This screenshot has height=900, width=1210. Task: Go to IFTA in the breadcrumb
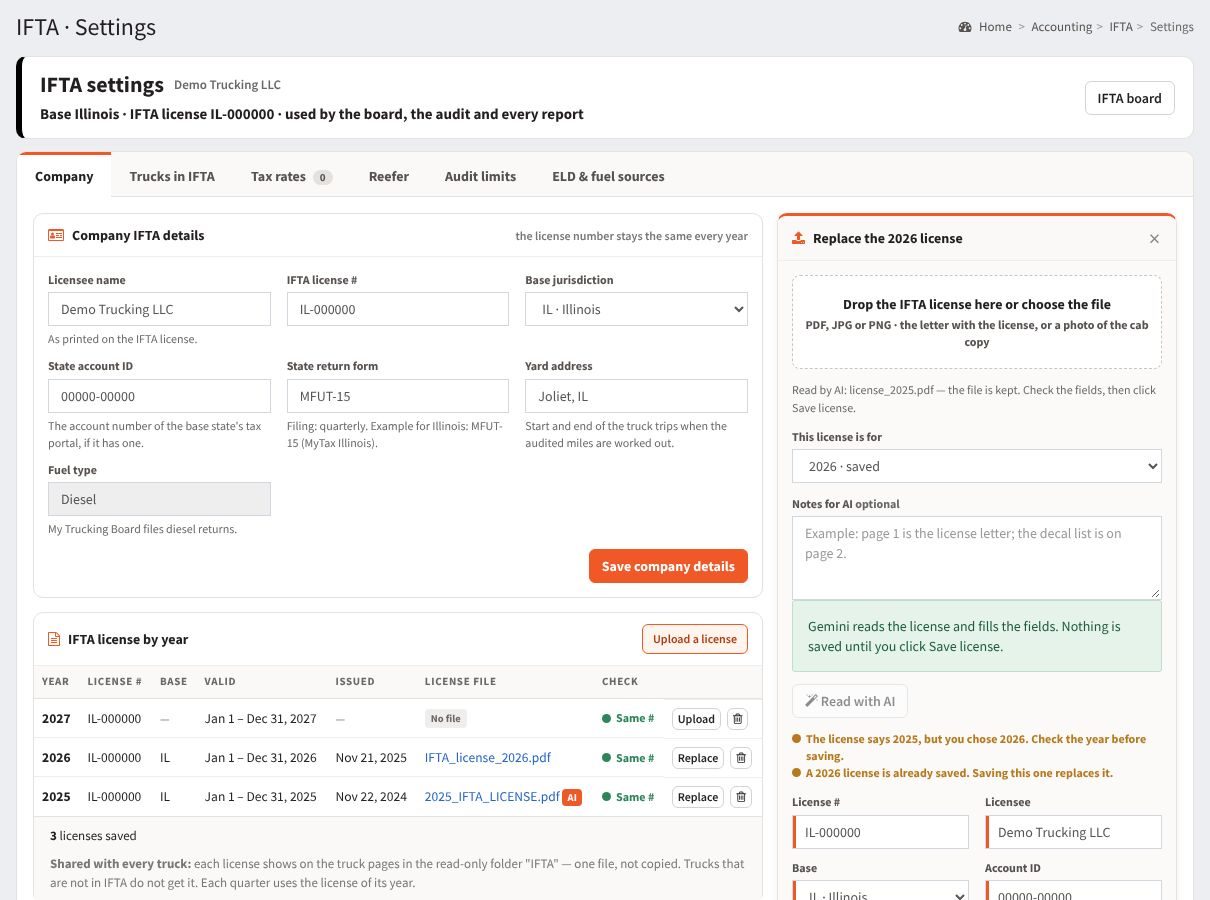(x=1121, y=27)
